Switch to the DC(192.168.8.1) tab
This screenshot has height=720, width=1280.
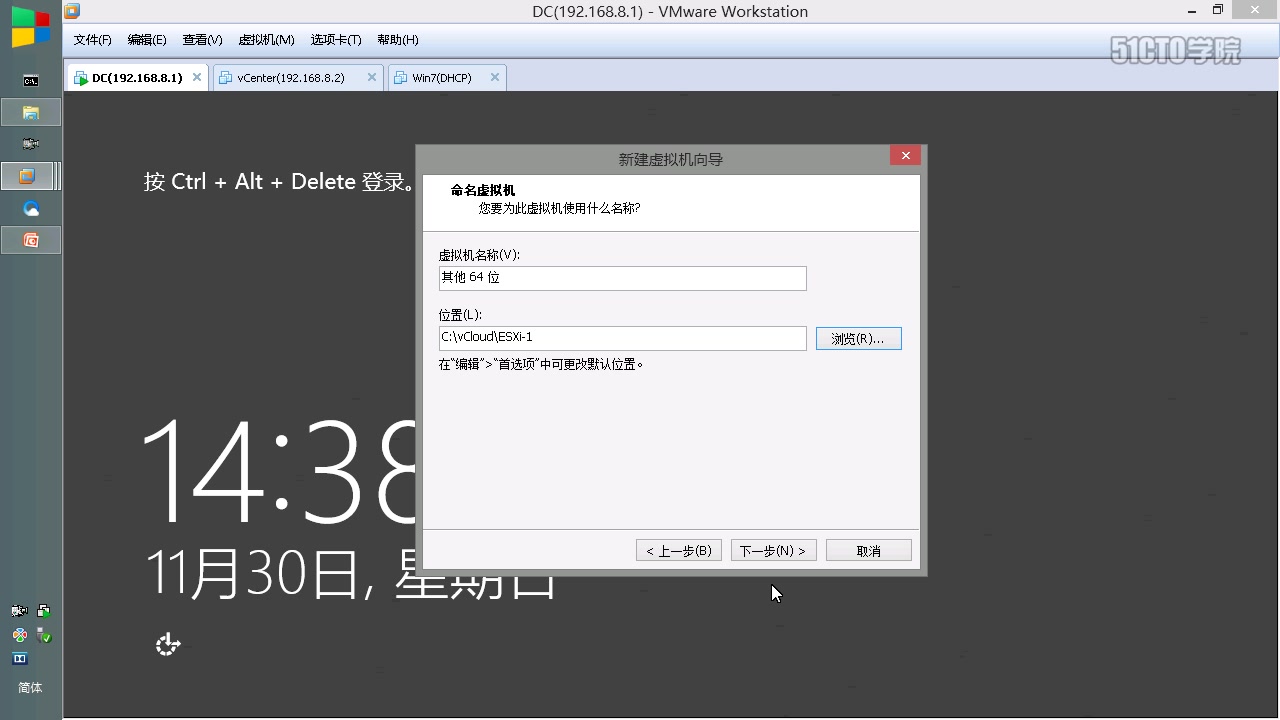pos(138,78)
